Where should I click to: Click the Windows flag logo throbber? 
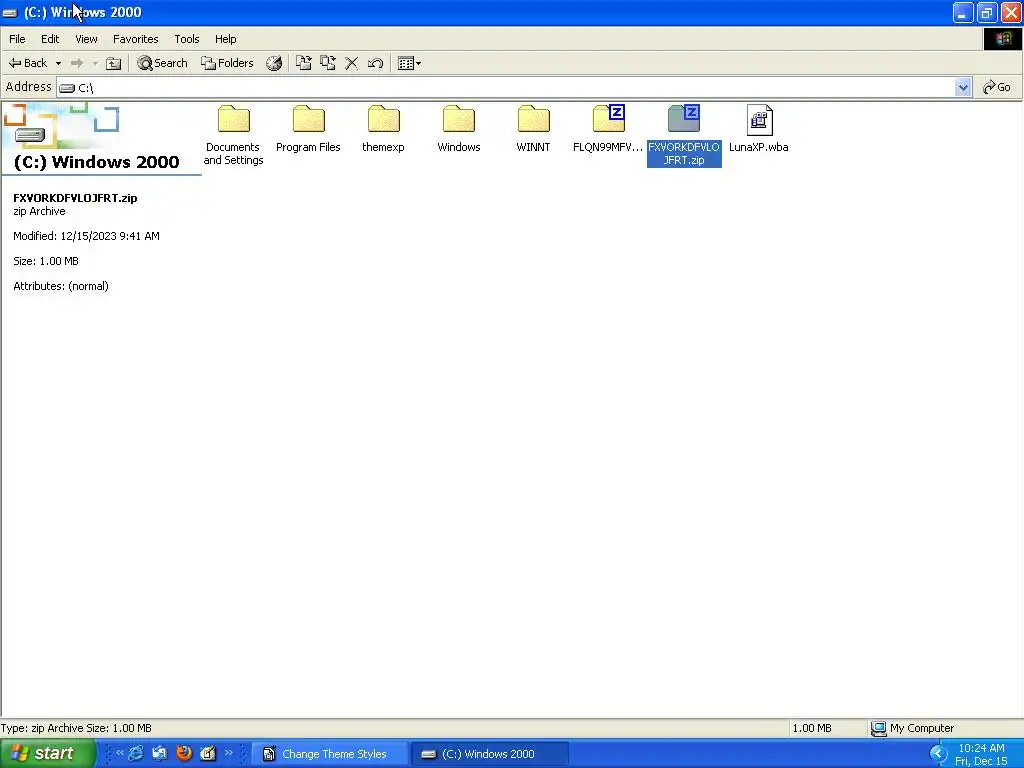tap(1003, 39)
